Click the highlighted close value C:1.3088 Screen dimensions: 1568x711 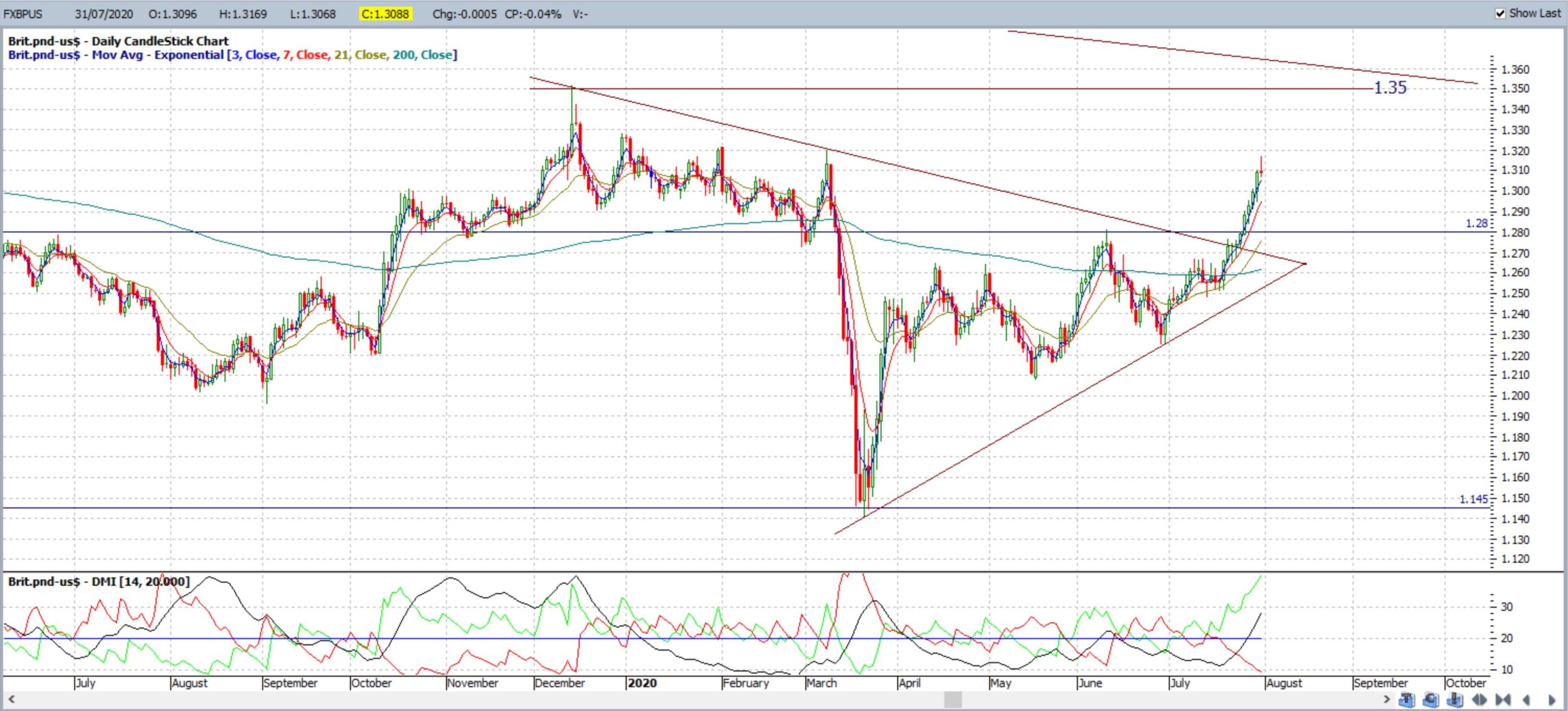pyautogui.click(x=386, y=14)
